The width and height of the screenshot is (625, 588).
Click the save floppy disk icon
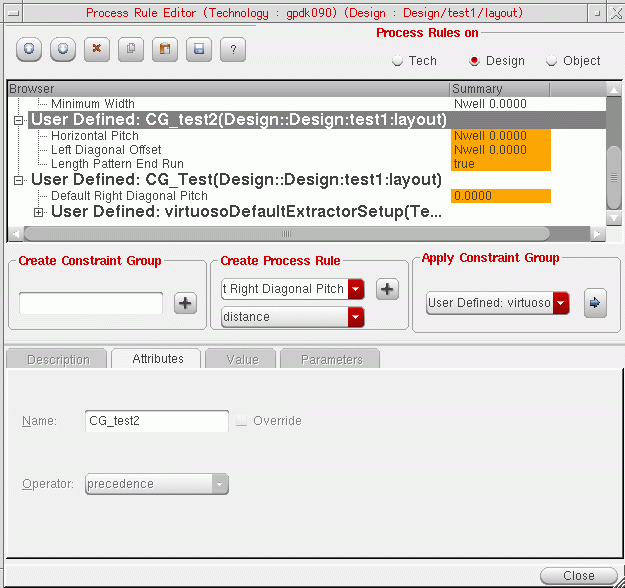(x=199, y=49)
